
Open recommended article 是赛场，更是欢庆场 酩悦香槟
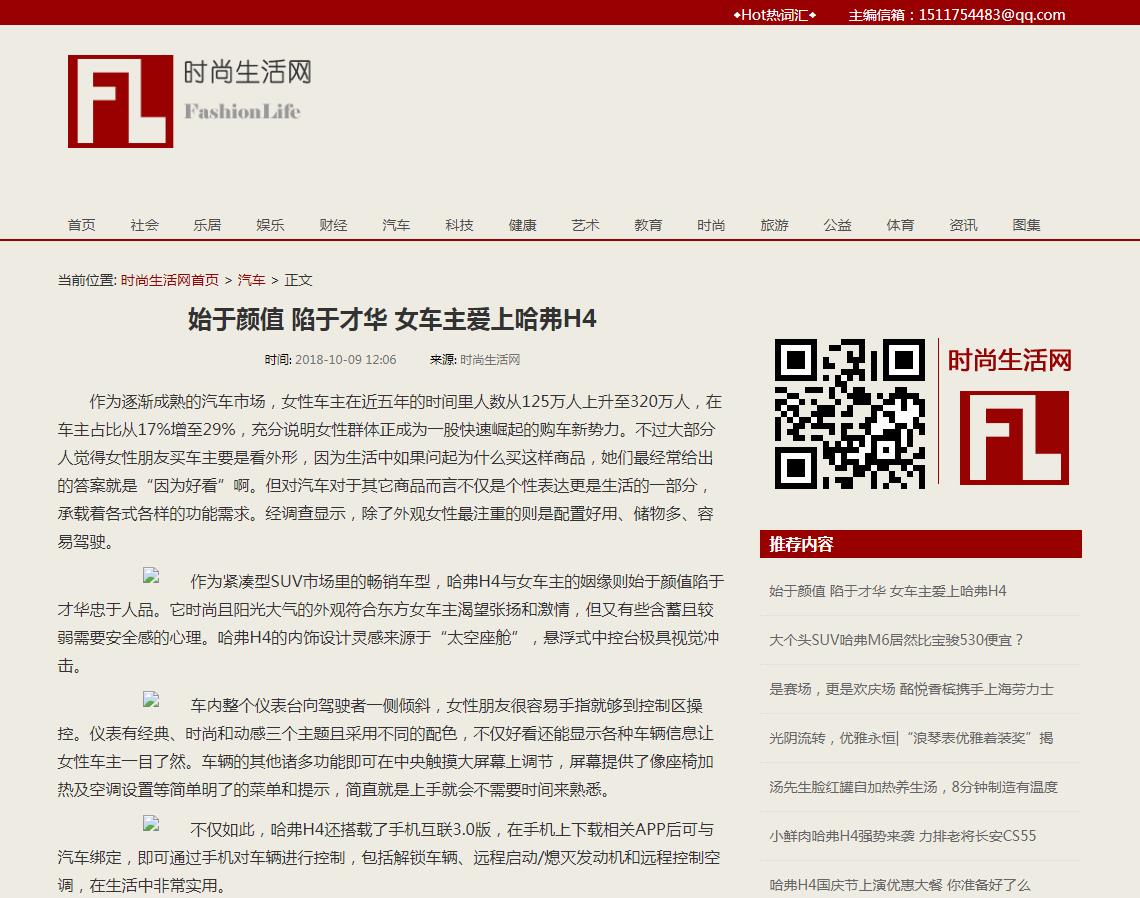[x=911, y=689]
